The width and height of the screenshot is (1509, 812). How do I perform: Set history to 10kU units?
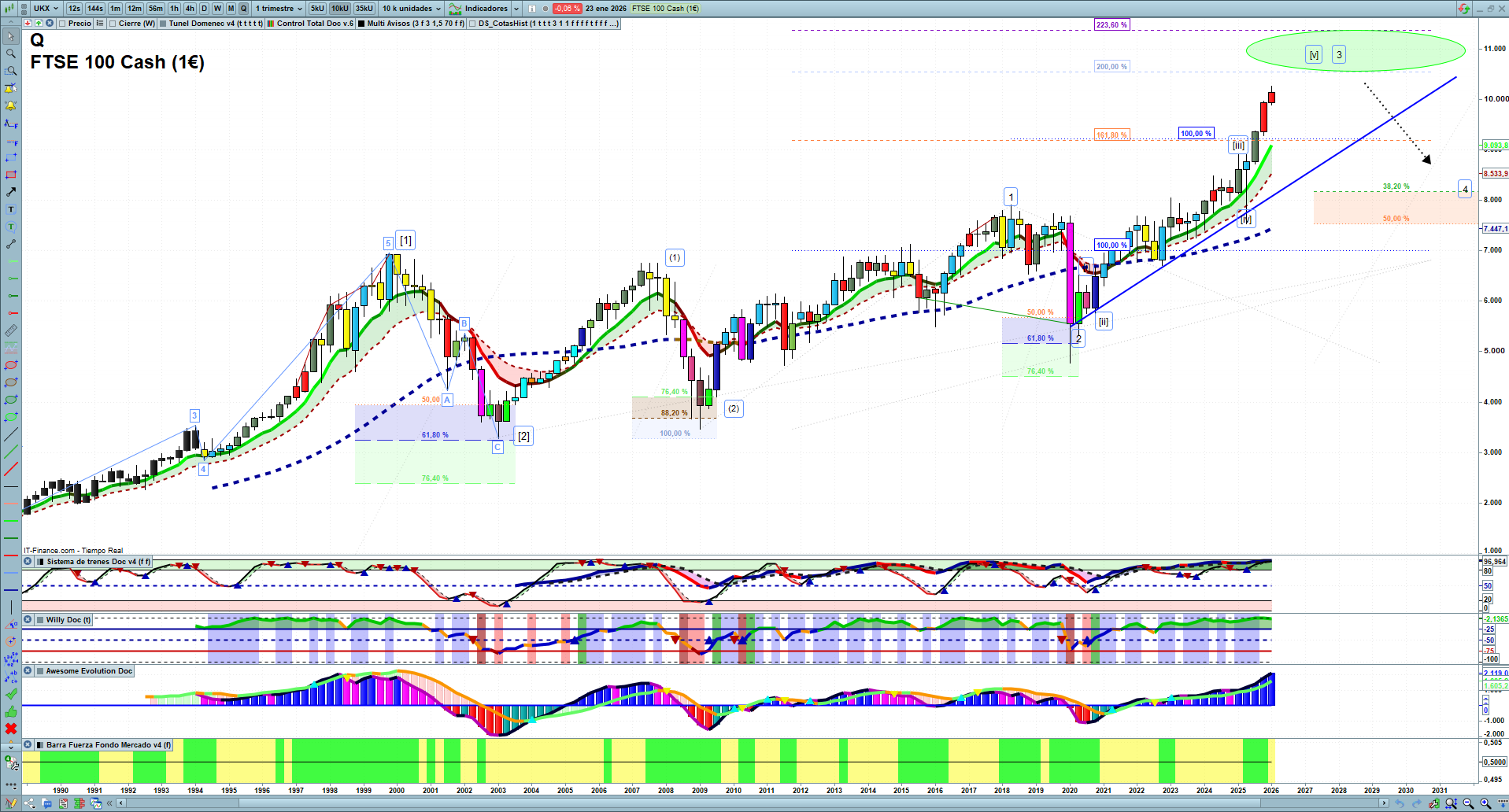[340, 9]
